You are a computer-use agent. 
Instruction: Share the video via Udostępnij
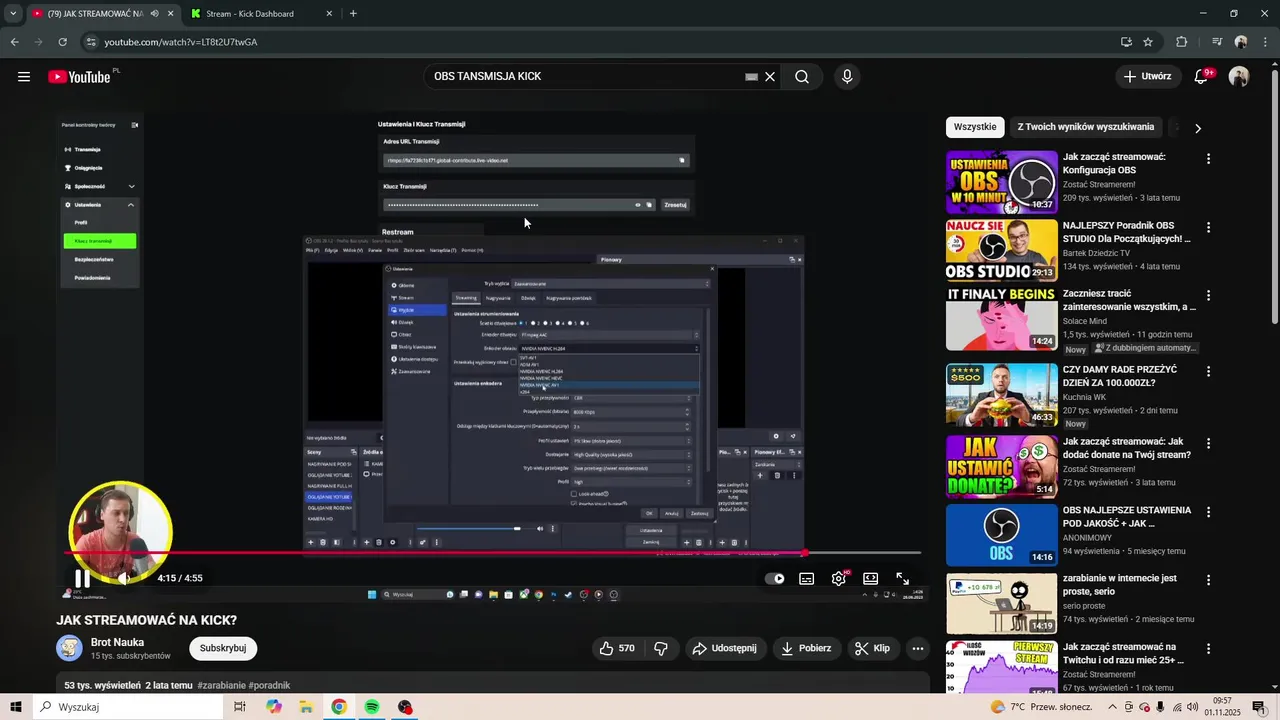coord(725,648)
